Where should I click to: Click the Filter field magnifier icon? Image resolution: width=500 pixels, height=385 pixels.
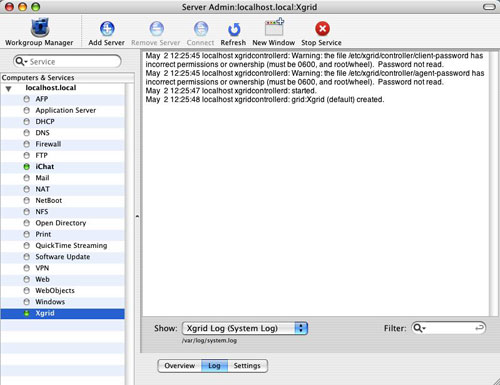pyautogui.click(x=419, y=328)
